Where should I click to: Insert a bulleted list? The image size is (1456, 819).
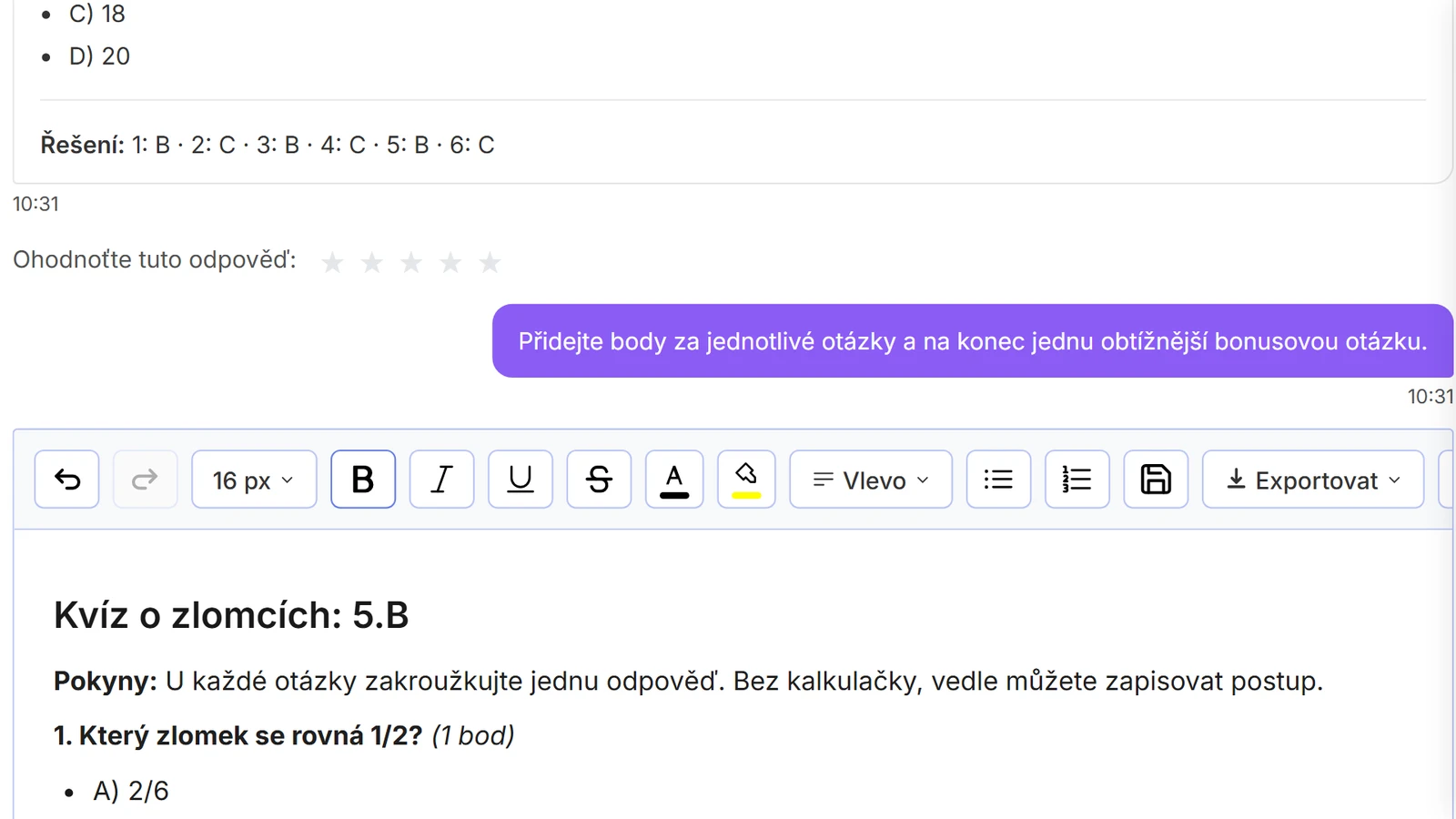[998, 479]
